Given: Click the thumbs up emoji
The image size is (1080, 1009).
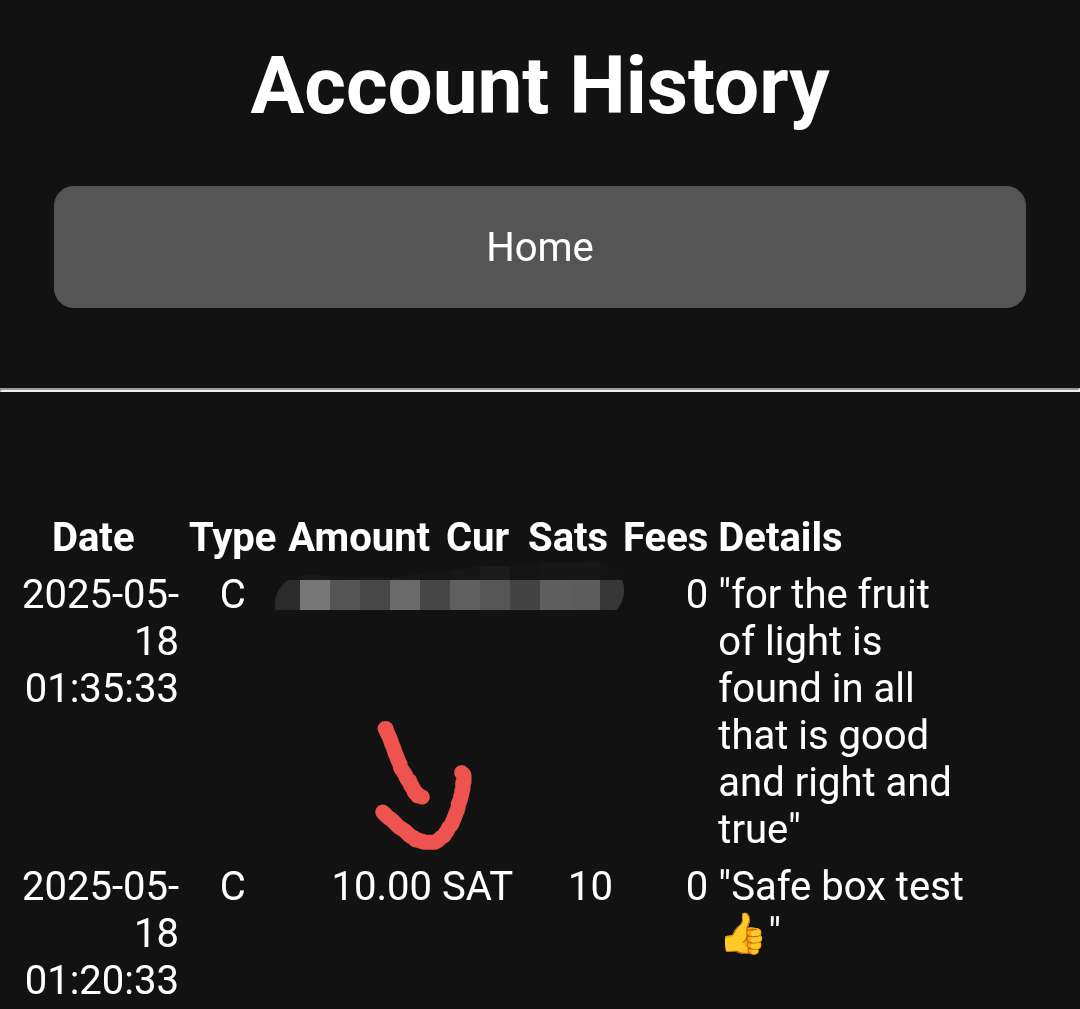Looking at the screenshot, I should click(743, 934).
